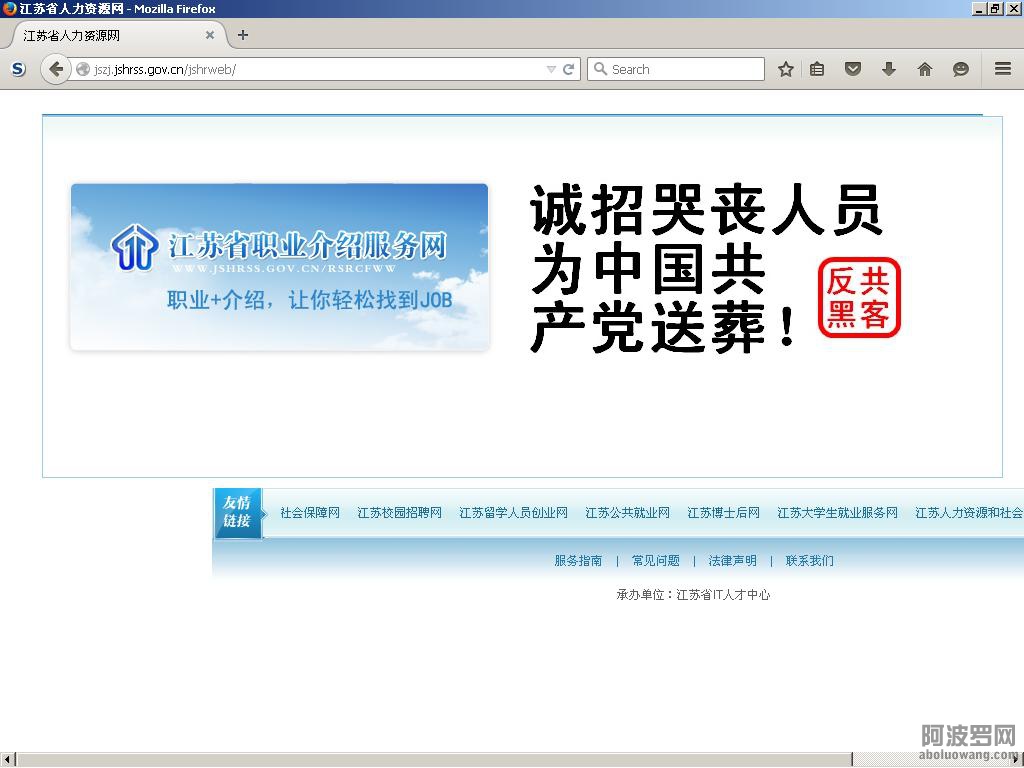The height and width of the screenshot is (768, 1024).
Task: Go back using the browser back arrow
Action: point(56,69)
